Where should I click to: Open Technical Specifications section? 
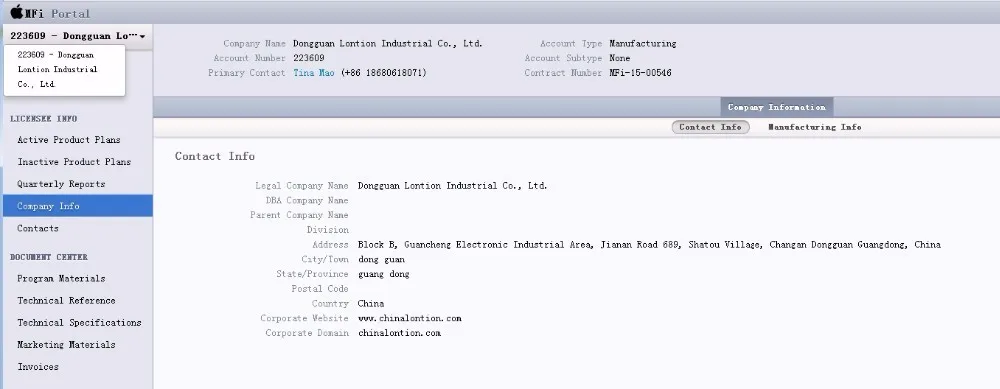[79, 323]
